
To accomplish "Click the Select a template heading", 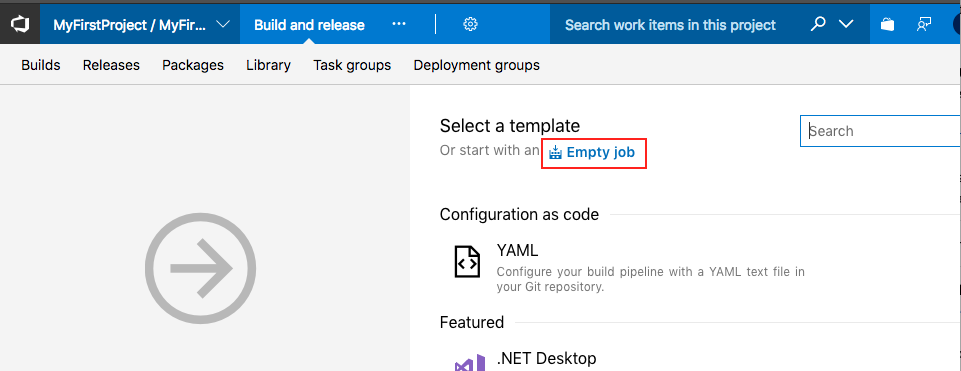I will [x=510, y=126].
